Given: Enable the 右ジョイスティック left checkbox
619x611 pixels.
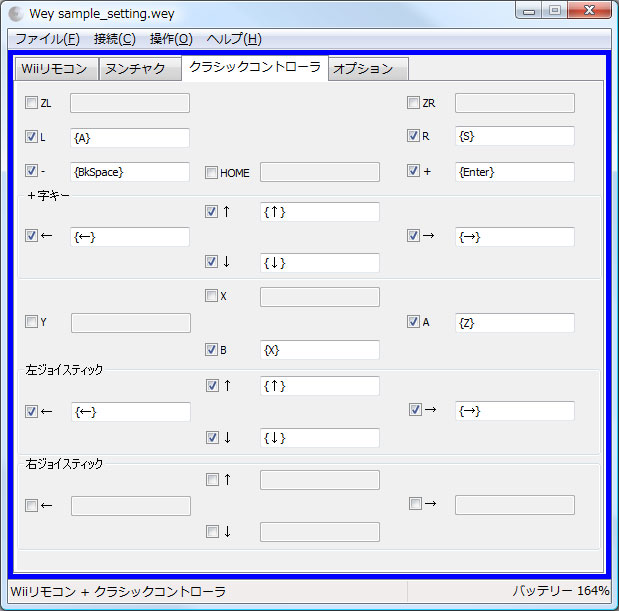Looking at the screenshot, I should [31, 505].
